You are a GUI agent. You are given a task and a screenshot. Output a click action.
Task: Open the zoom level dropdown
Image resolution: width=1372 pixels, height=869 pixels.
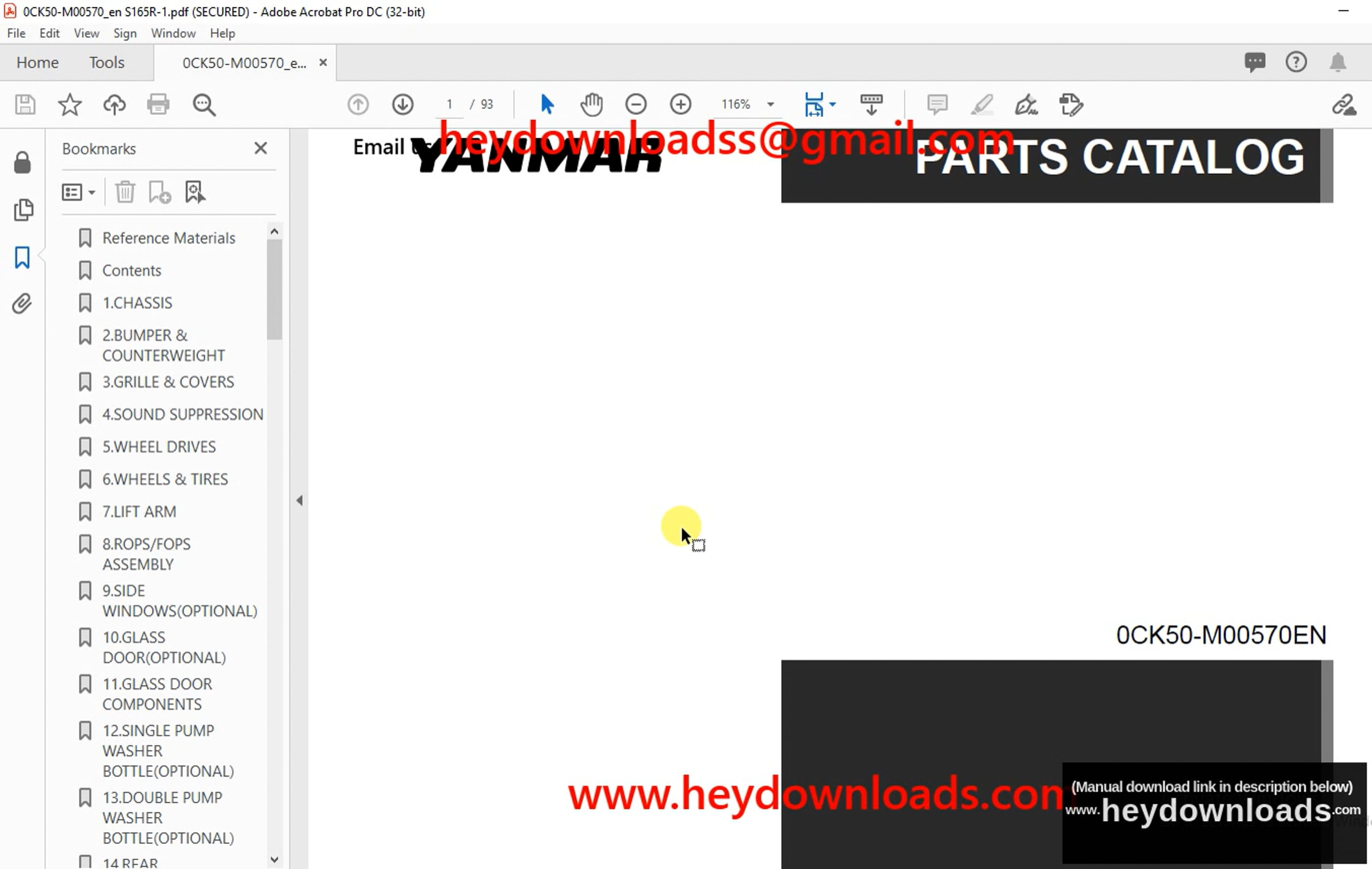click(771, 105)
